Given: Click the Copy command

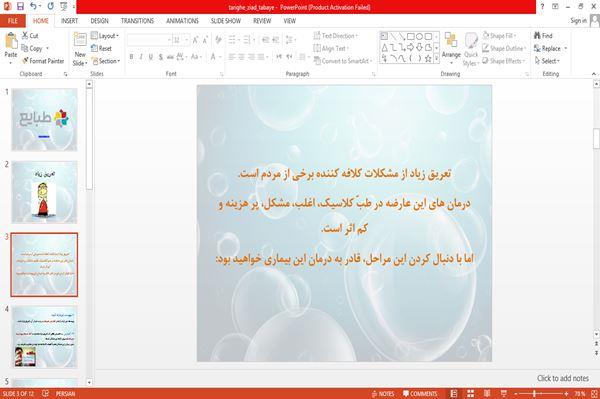Looking at the screenshot, I should [x=32, y=49].
